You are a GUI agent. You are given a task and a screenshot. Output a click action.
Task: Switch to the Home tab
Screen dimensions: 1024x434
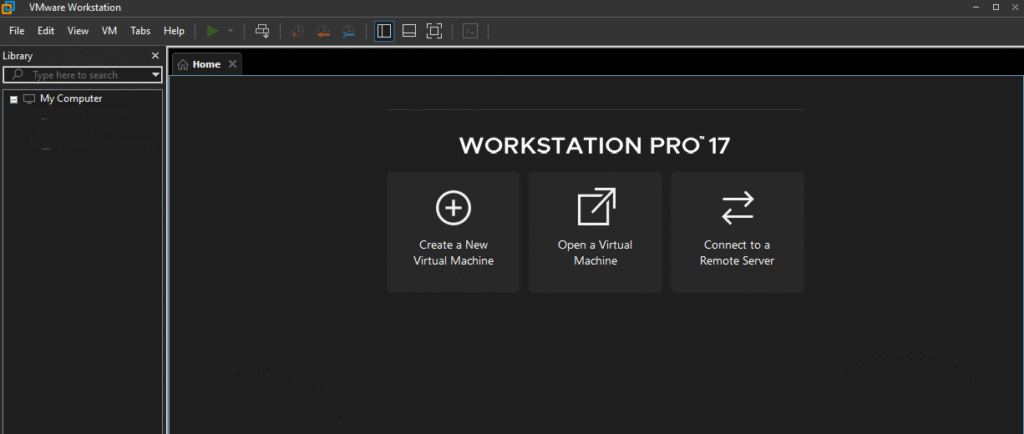206,64
